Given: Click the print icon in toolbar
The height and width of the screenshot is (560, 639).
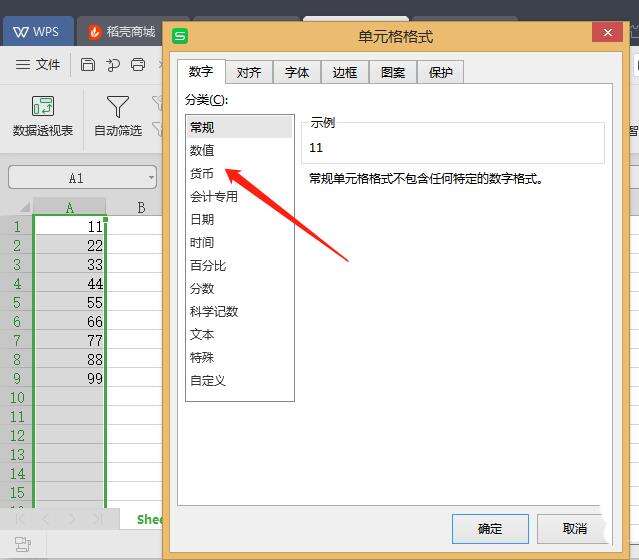Looking at the screenshot, I should click(138, 64).
